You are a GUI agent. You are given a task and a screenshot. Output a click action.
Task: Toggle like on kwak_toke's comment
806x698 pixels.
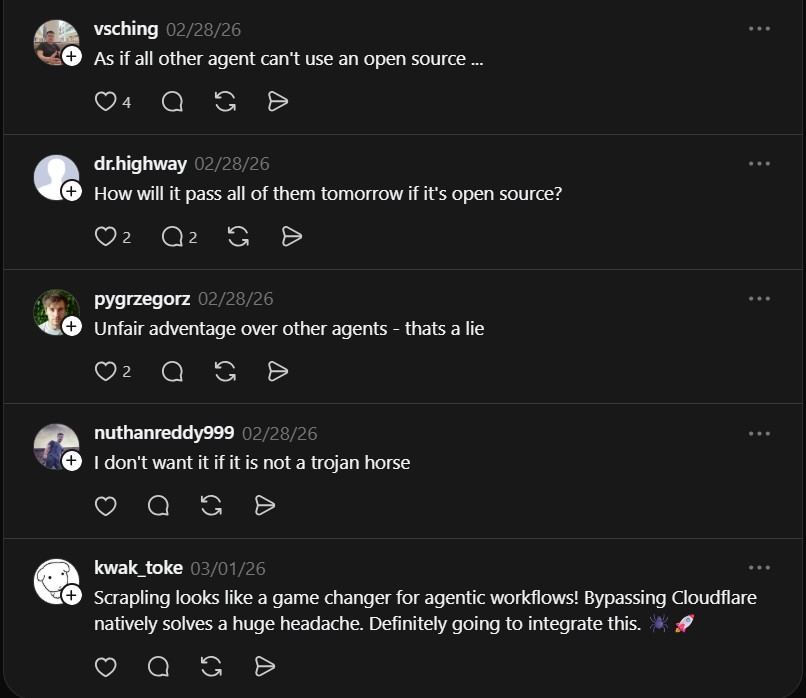point(105,666)
